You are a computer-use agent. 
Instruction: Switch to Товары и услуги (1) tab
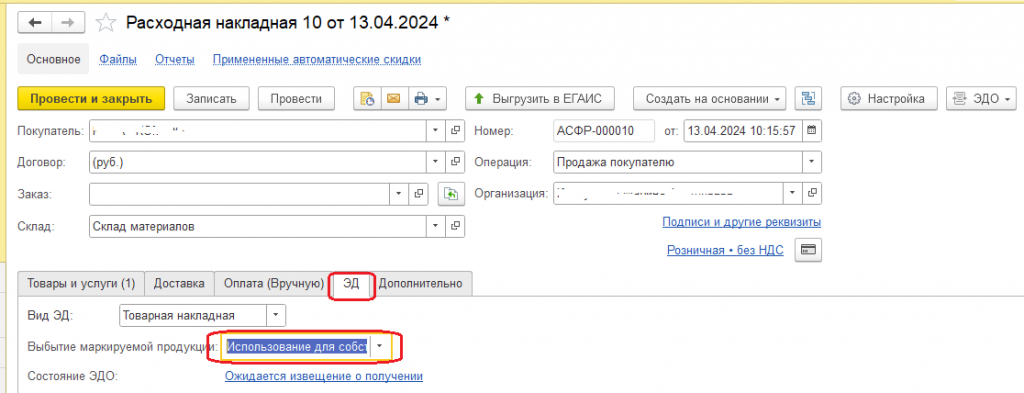[x=81, y=283]
